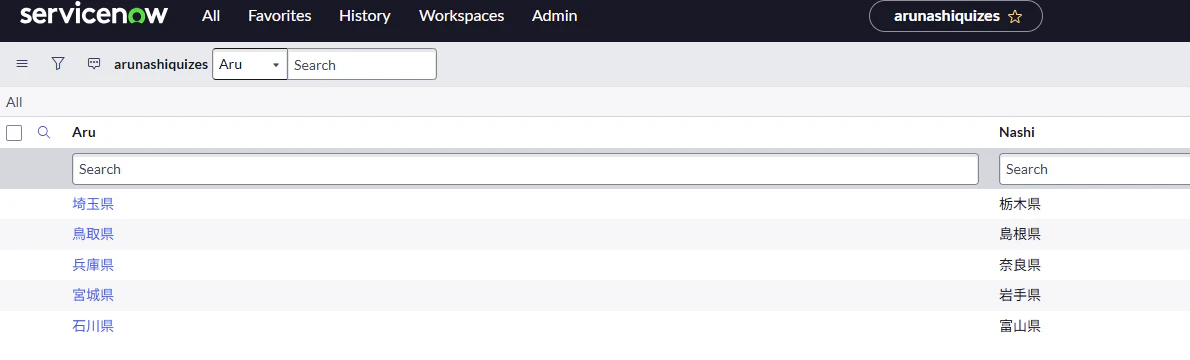Image resolution: width=1190 pixels, height=360 pixels.
Task: Open the Favorites menu
Action: coord(279,16)
